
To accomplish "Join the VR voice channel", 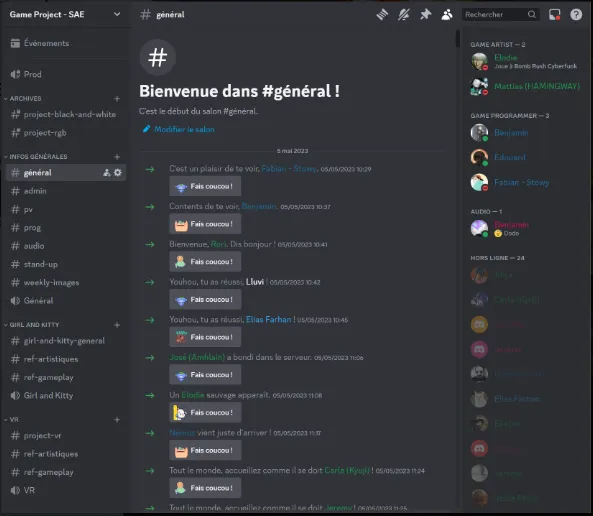I will point(65,491).
